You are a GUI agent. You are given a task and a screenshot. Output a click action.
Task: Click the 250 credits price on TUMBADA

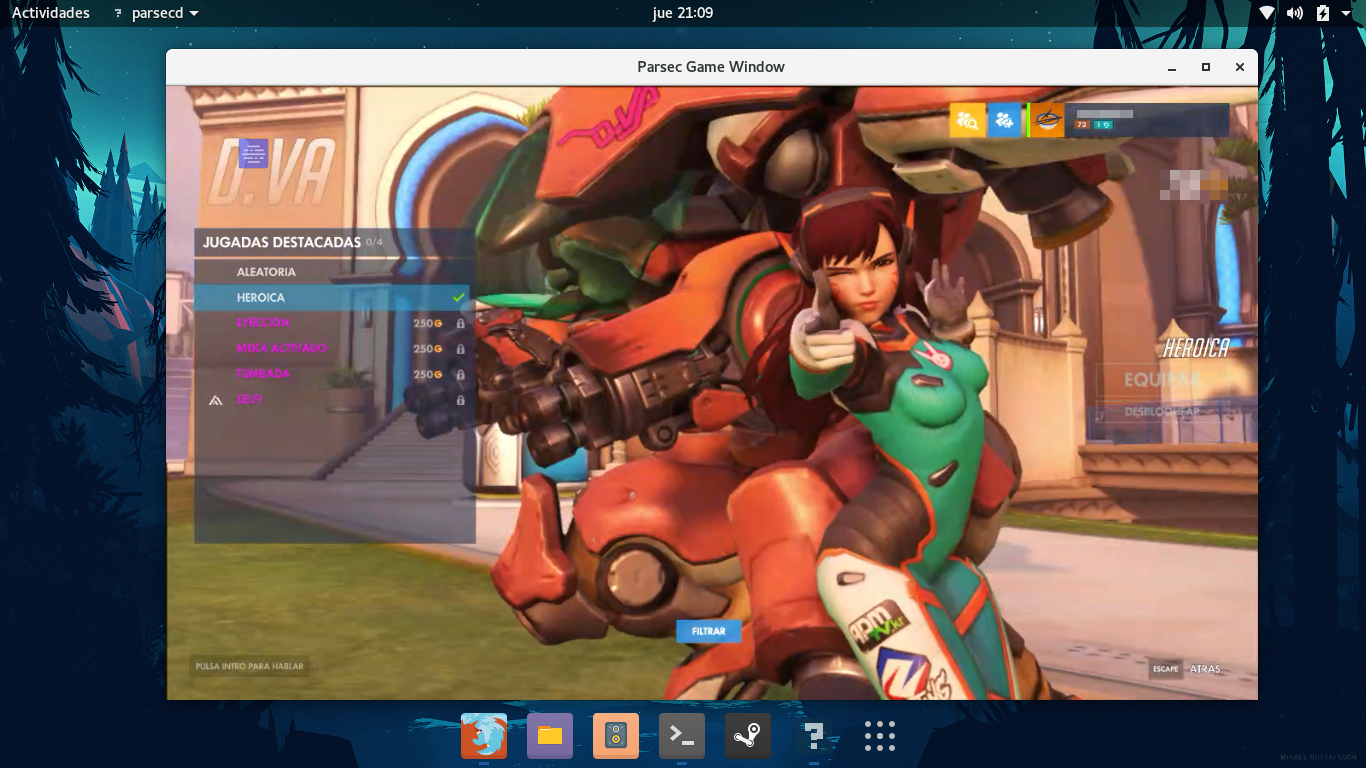428,375
